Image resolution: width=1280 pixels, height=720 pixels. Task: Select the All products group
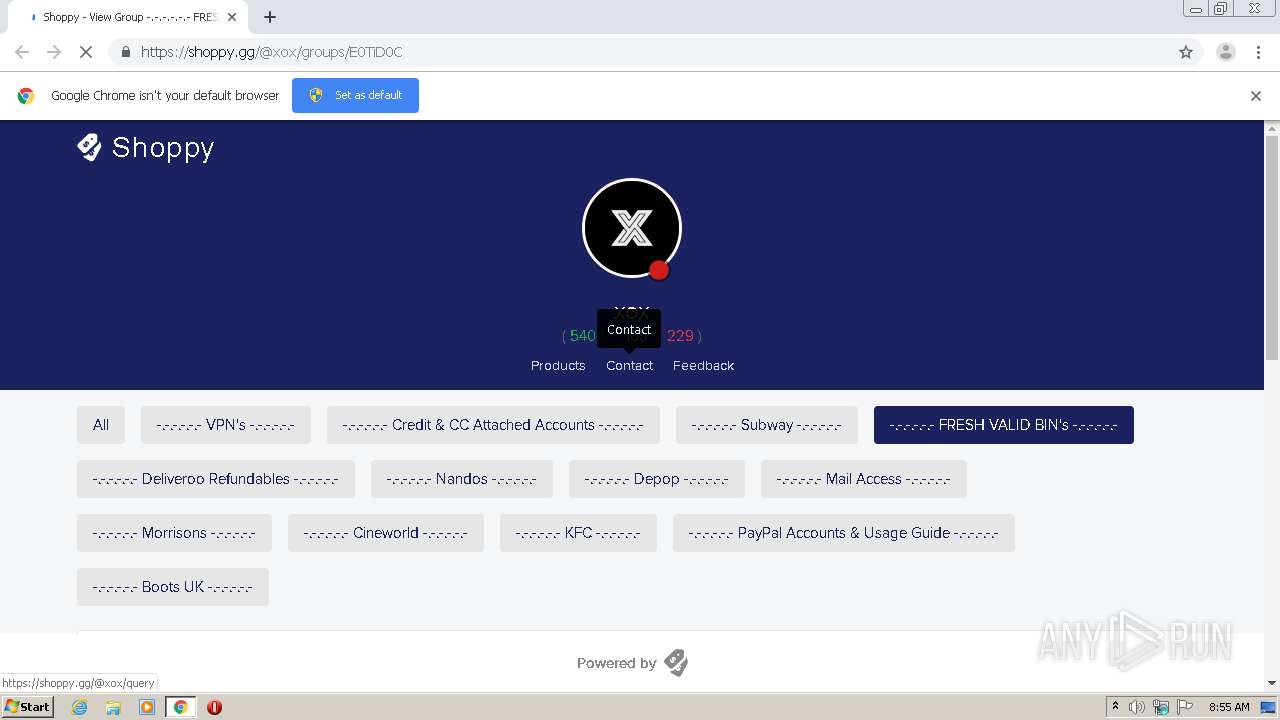point(101,425)
